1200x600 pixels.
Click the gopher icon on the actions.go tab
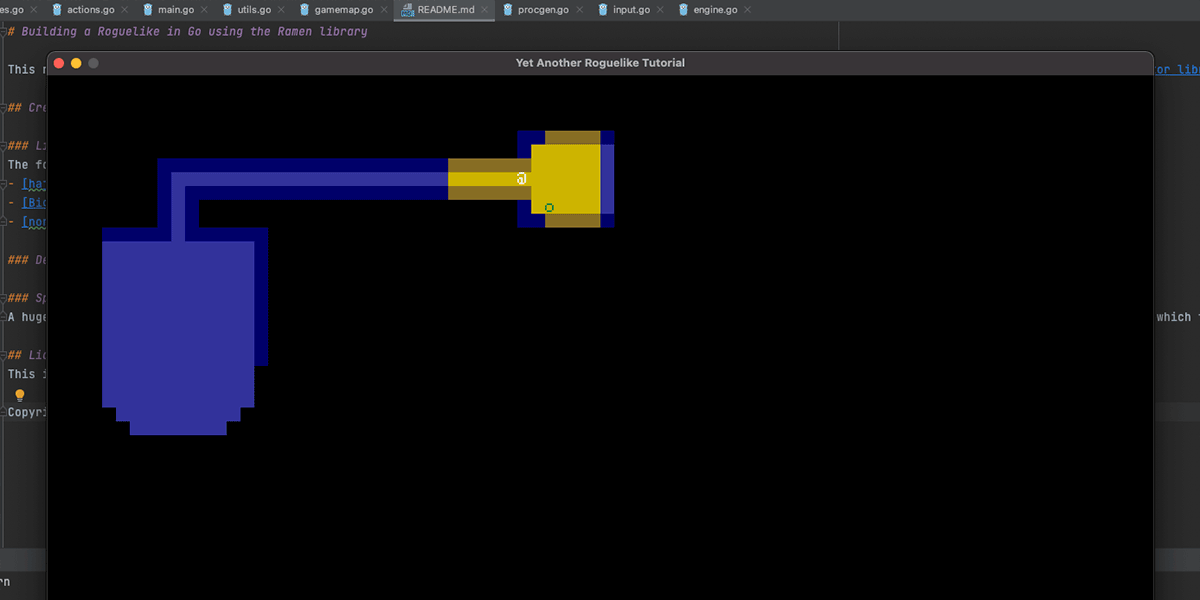(57, 9)
